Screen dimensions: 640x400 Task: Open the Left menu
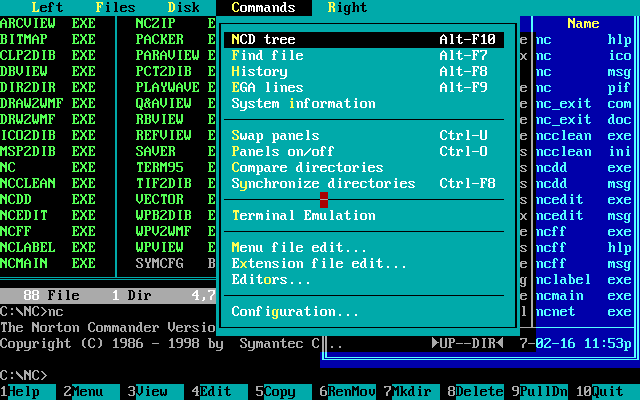pyautogui.click(x=47, y=8)
